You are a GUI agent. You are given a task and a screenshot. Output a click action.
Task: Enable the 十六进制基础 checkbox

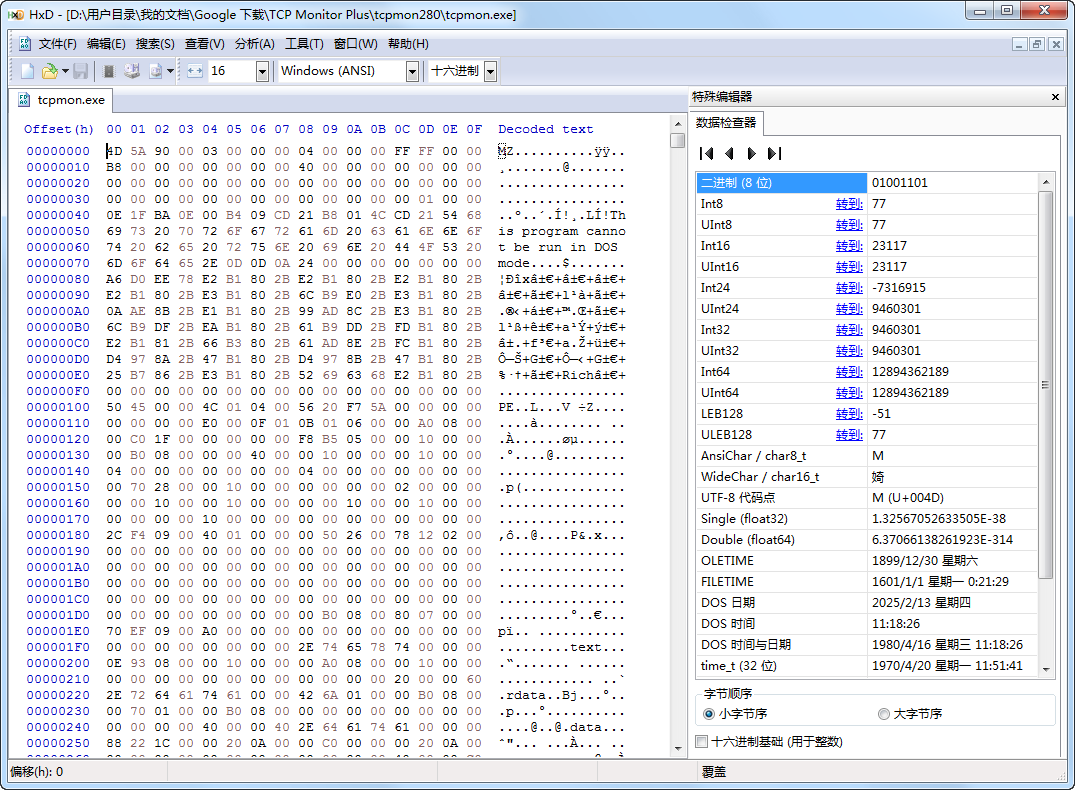click(x=701, y=742)
